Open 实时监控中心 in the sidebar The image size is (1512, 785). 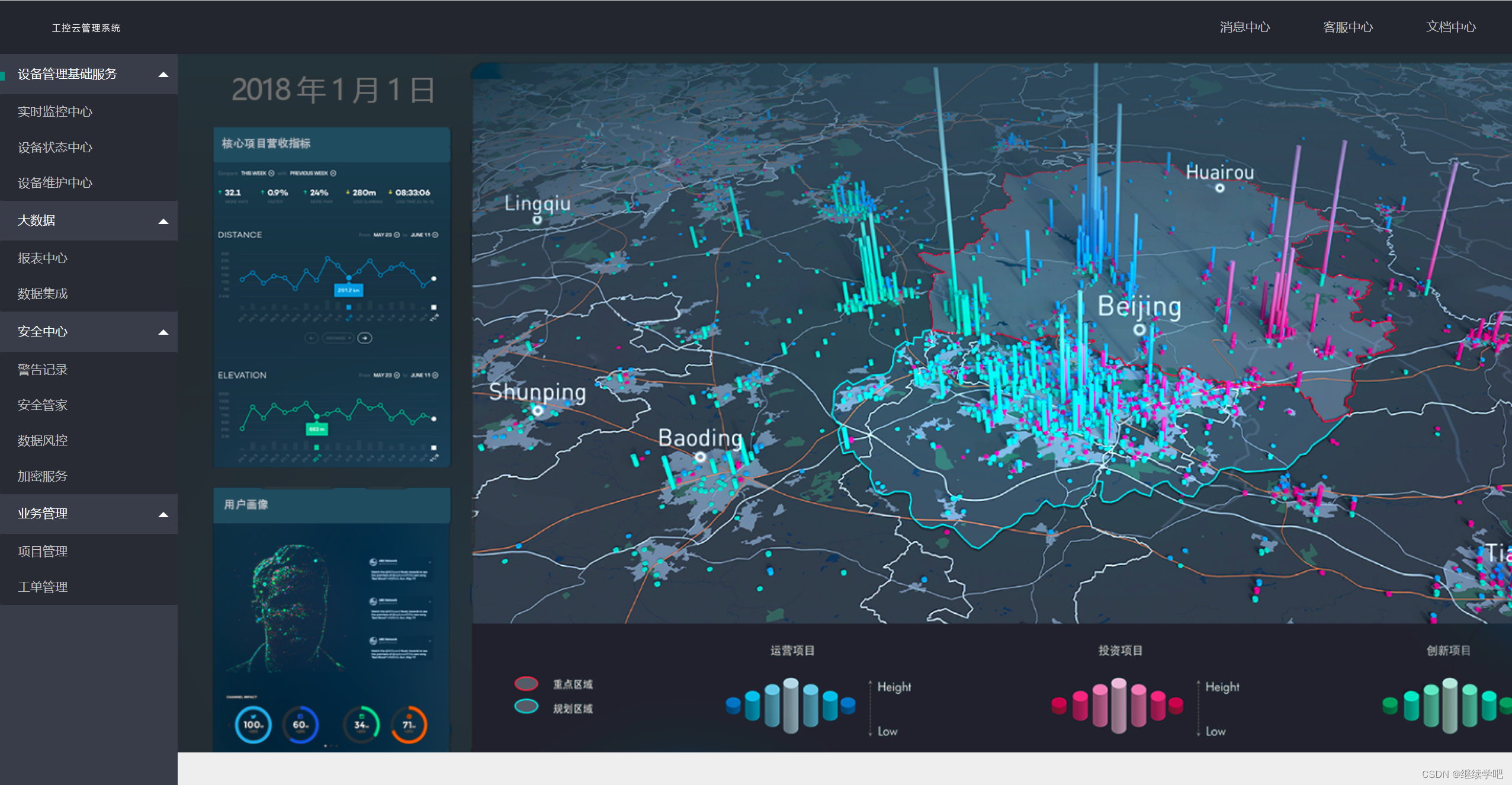coord(55,111)
